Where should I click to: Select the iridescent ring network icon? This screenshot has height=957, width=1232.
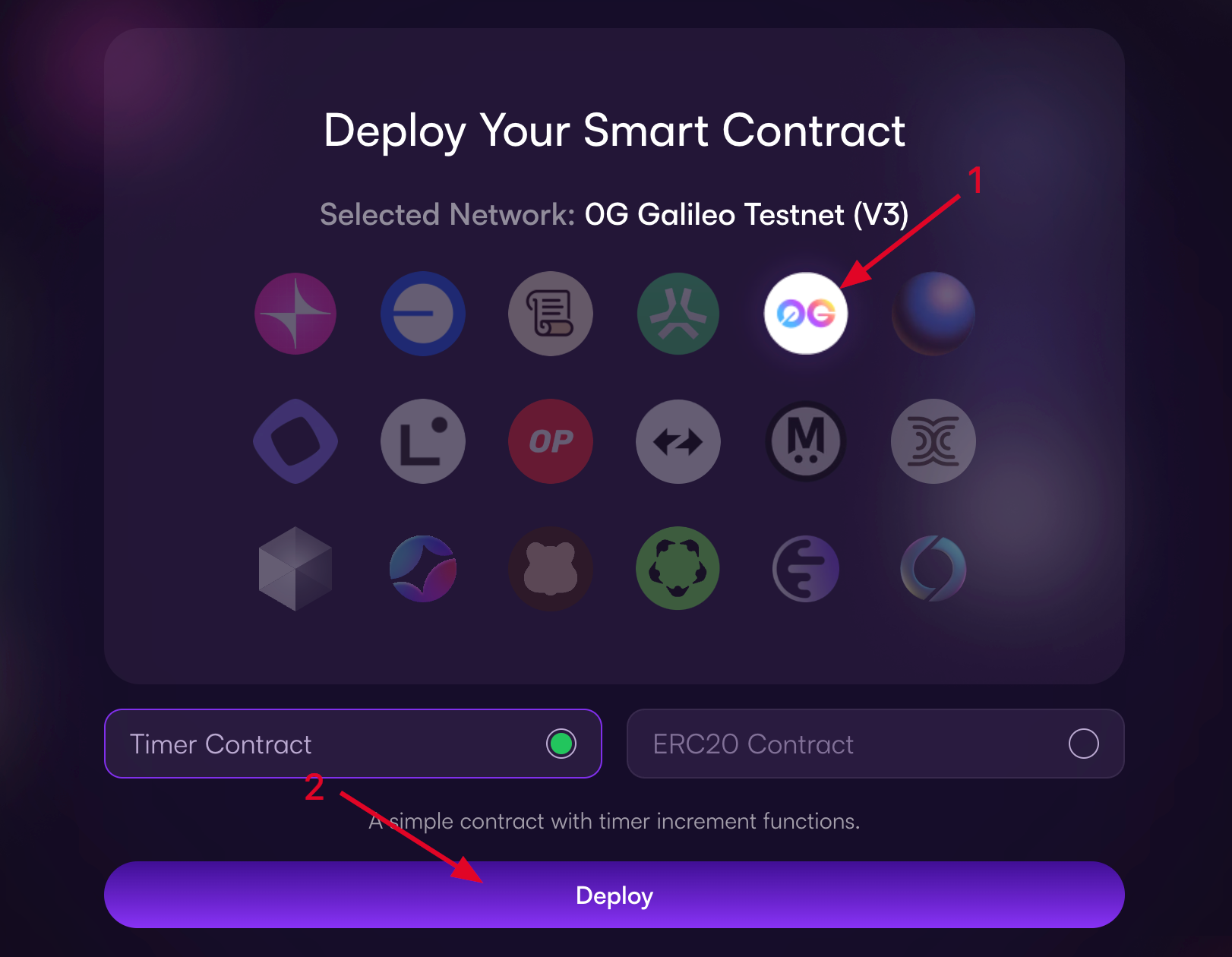(933, 569)
